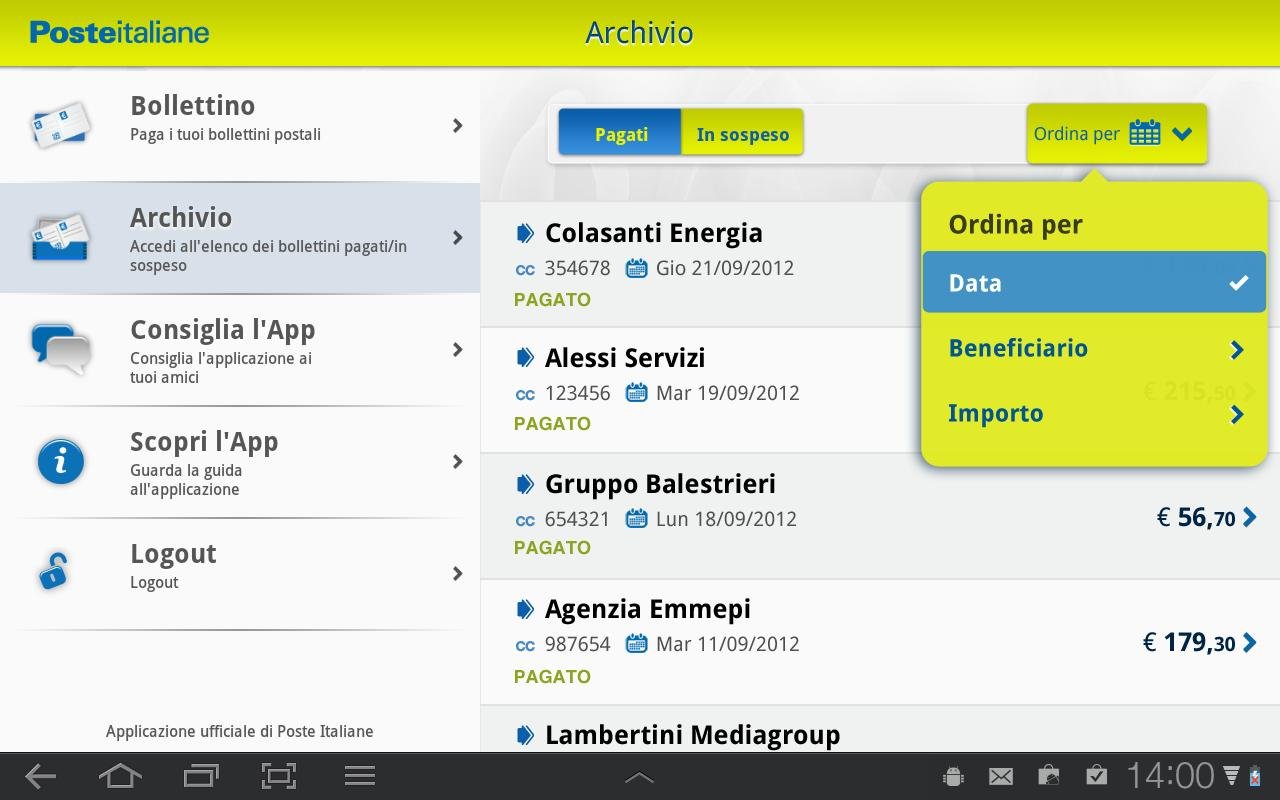Switch to the In sospeso tab
1280x800 pixels.
point(742,133)
